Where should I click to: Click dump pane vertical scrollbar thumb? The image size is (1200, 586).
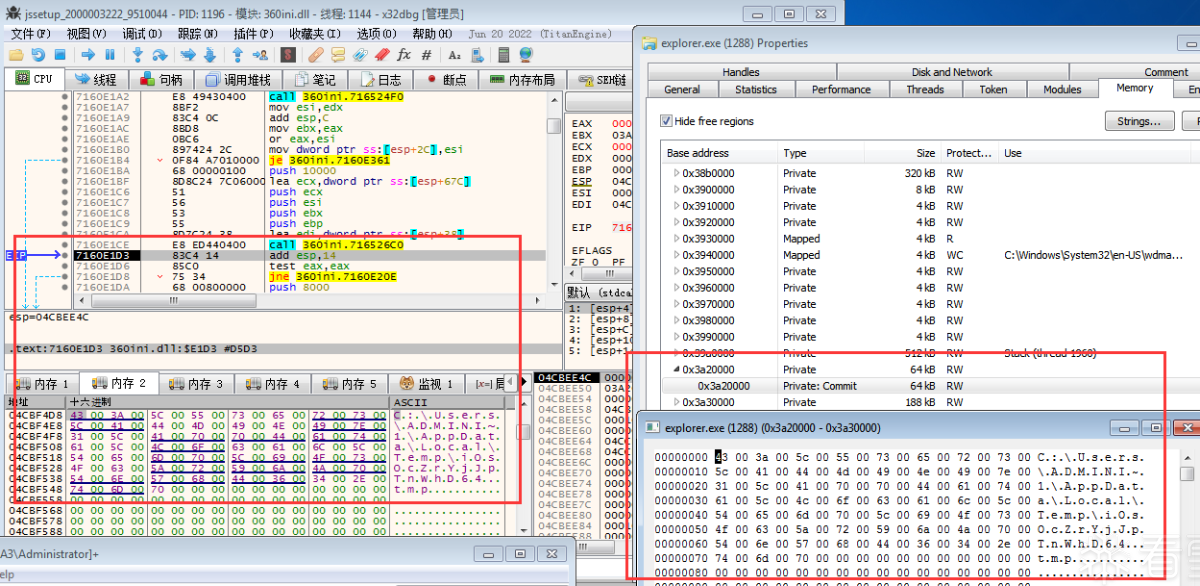[x=522, y=432]
